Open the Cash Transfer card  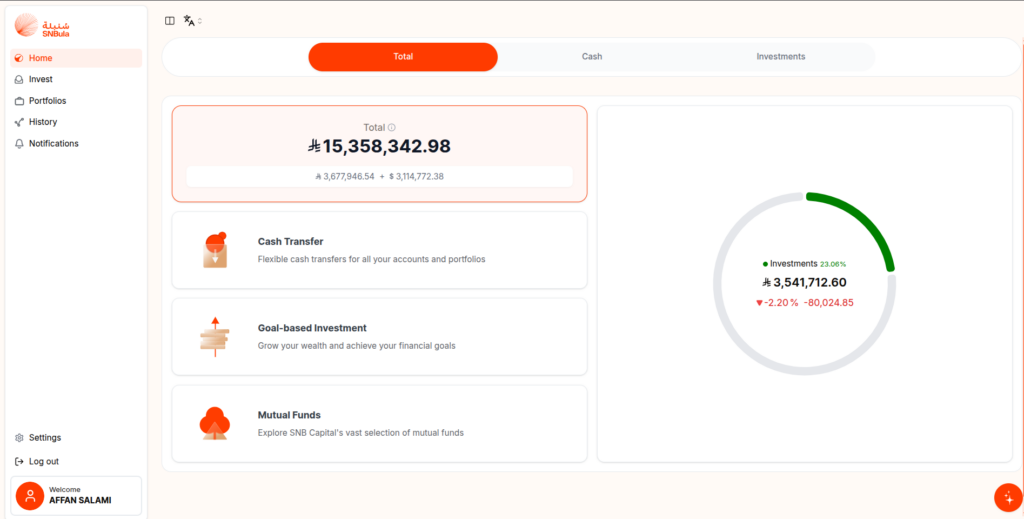pos(379,250)
